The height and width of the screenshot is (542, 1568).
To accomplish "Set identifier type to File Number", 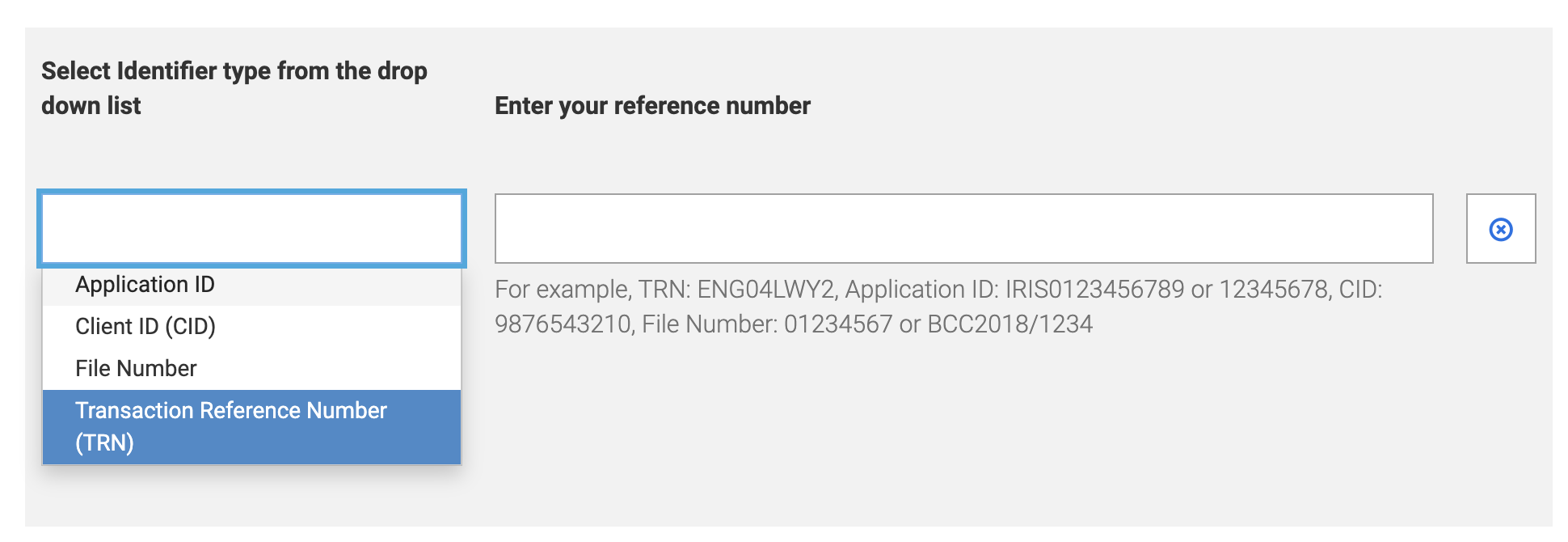I will click(x=136, y=369).
